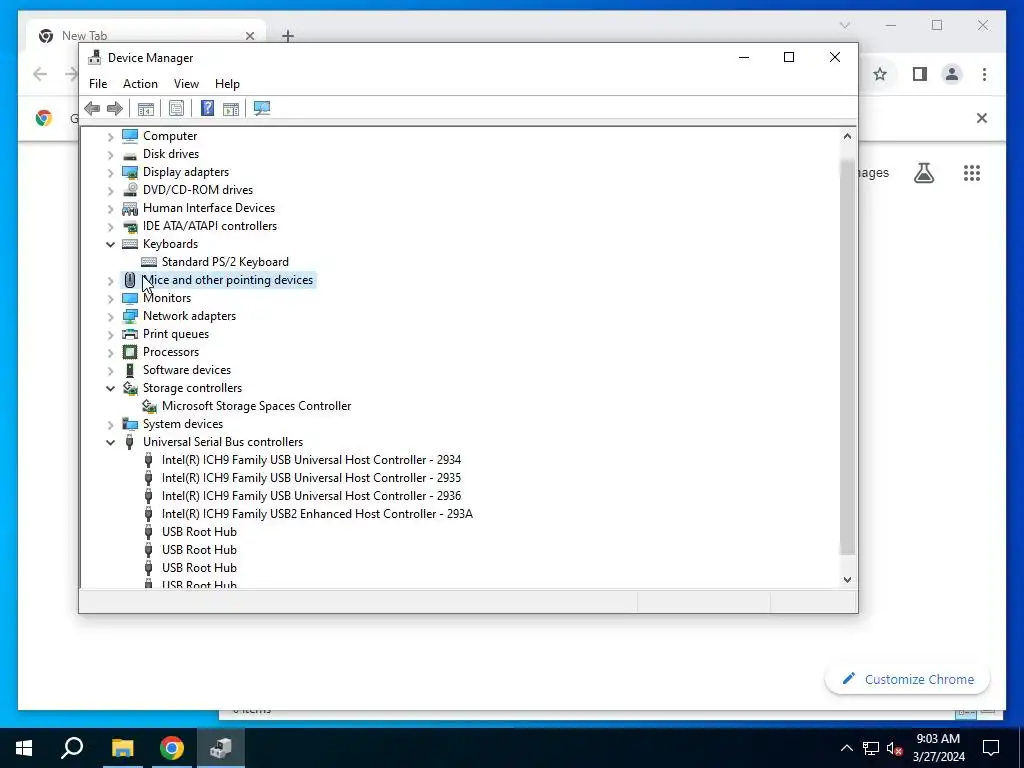This screenshot has width=1024, height=768.
Task: Open the Help menu
Action: point(227,84)
